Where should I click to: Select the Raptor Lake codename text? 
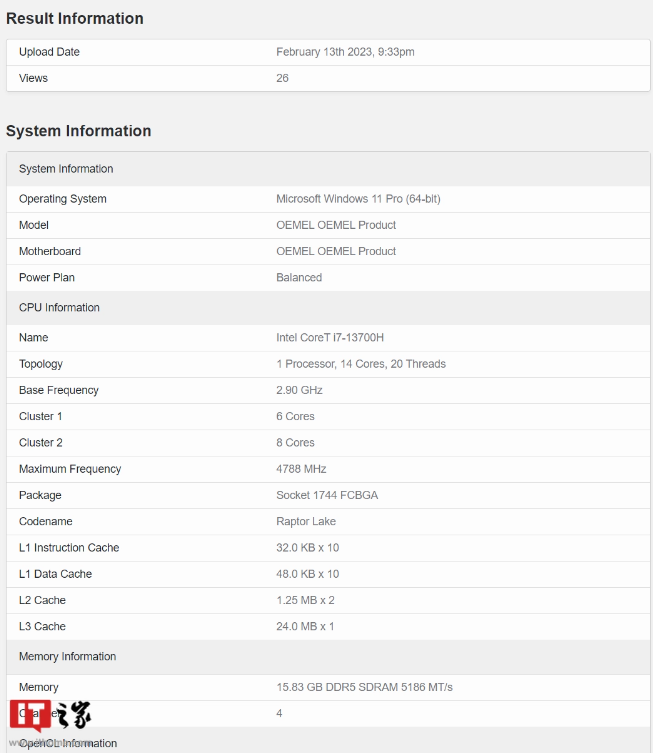point(306,521)
